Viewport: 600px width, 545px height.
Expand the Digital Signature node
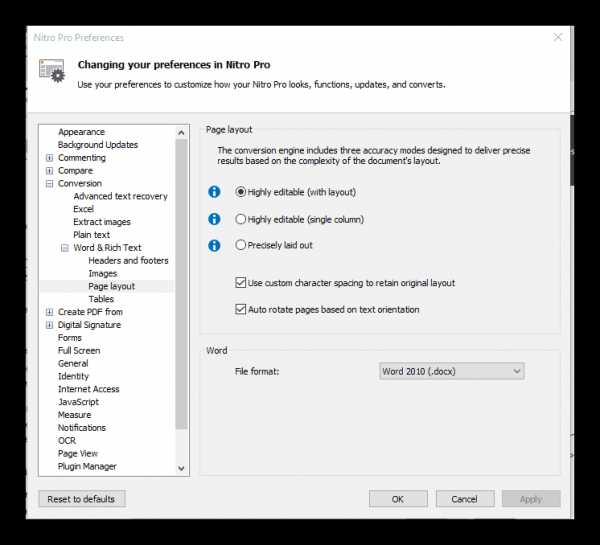[x=49, y=325]
